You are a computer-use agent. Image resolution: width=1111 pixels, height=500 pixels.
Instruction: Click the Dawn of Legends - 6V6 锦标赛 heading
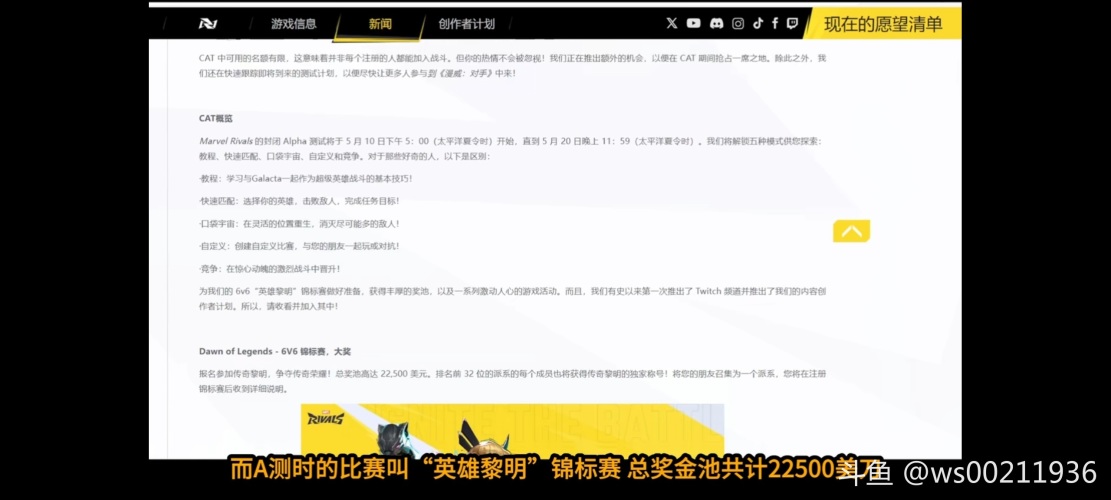275,351
